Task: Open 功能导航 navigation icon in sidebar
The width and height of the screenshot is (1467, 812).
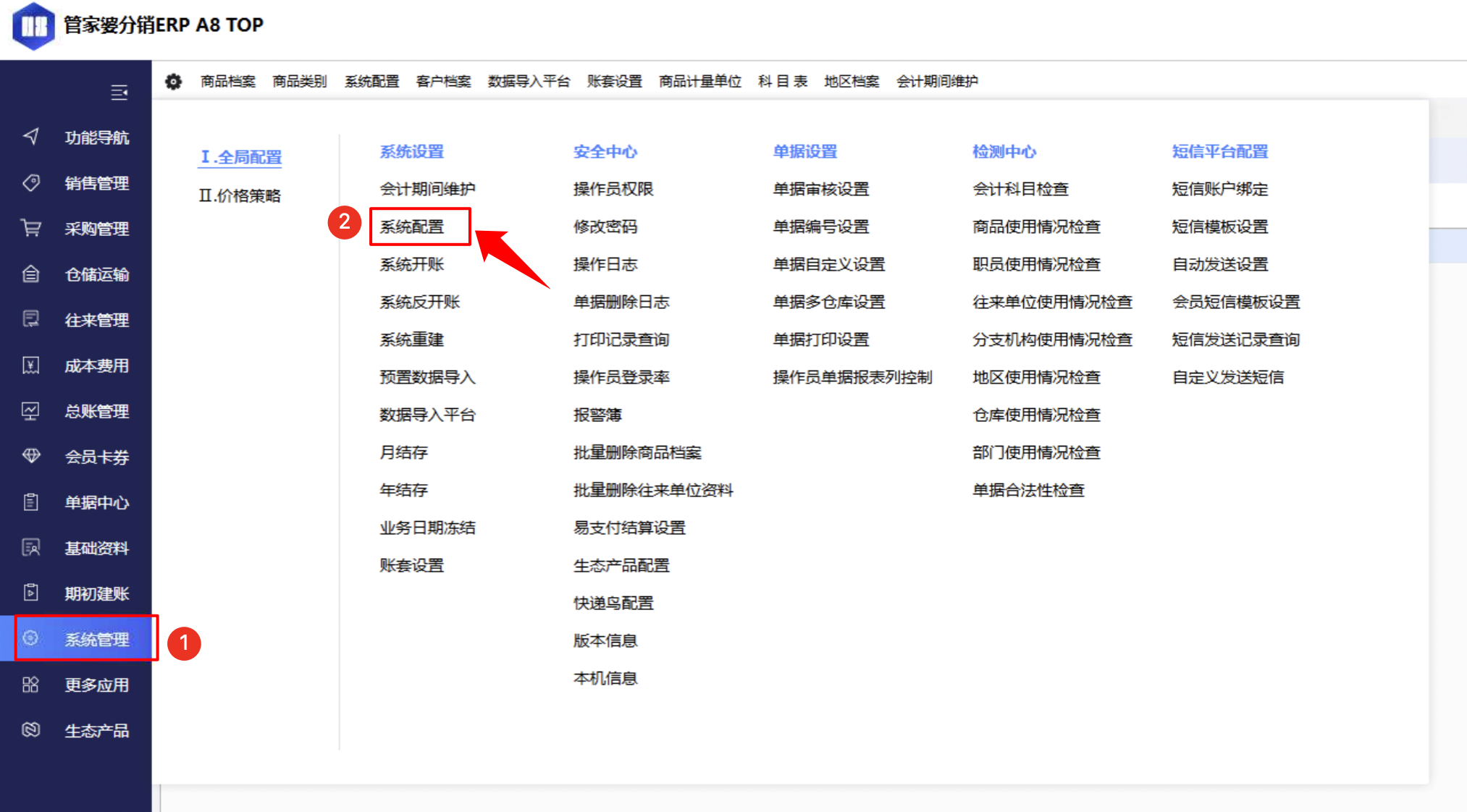Action: click(x=31, y=137)
